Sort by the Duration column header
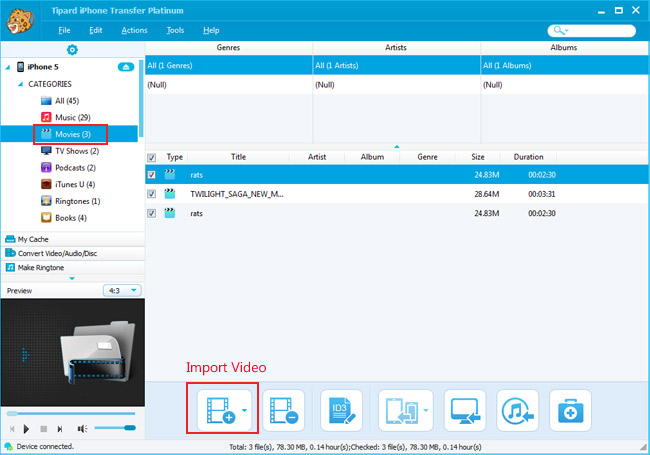The image size is (650, 455). 529,157
